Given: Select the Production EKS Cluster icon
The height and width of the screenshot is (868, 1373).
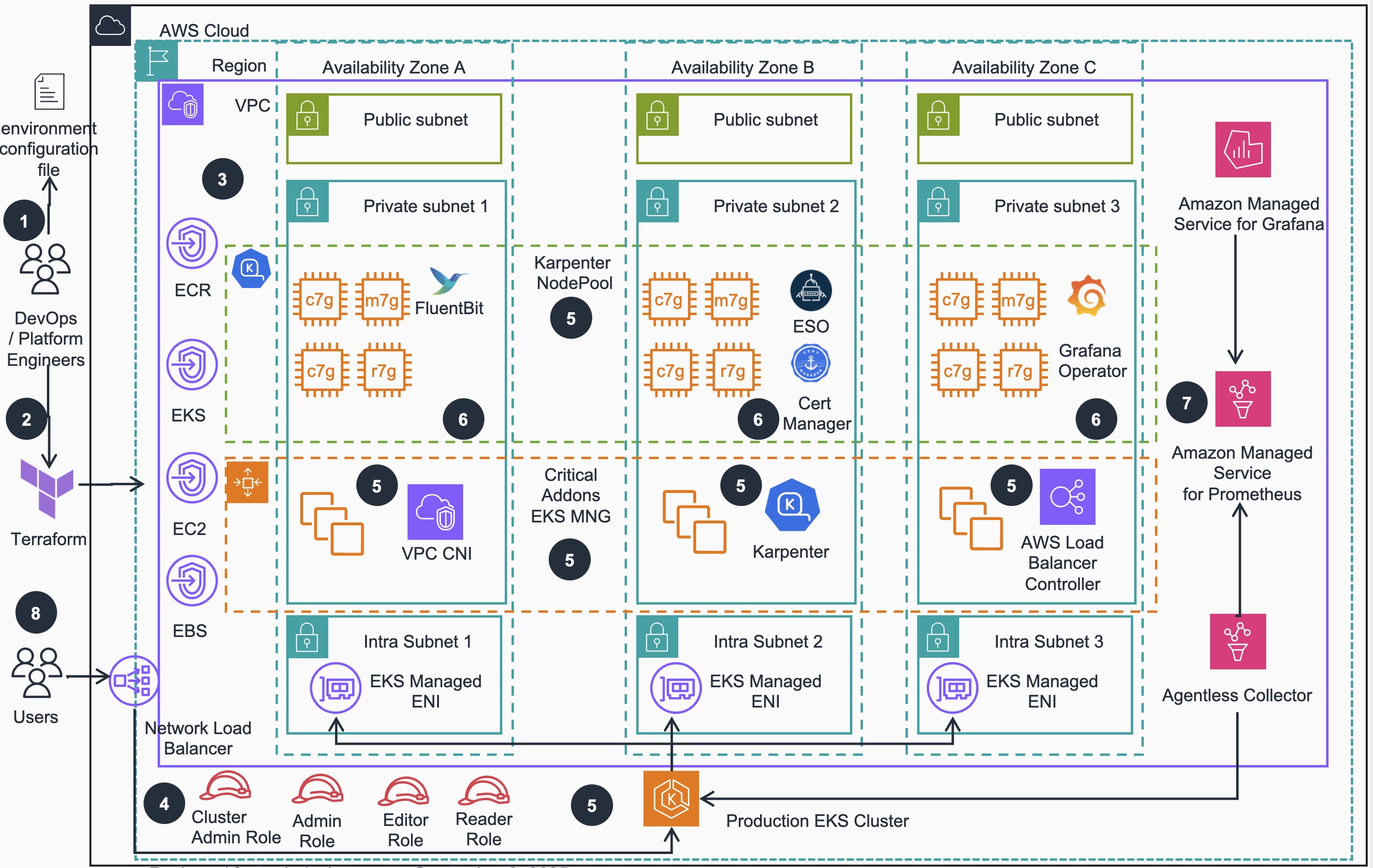Looking at the screenshot, I should coord(671,798).
